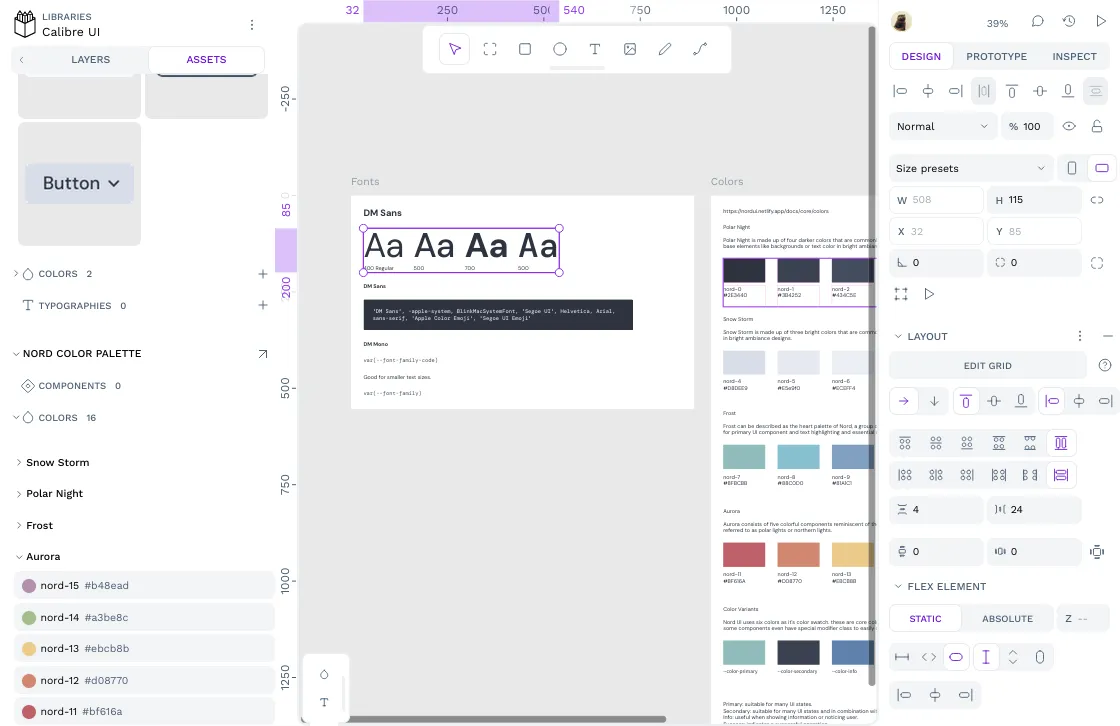This screenshot has height=726, width=1120.
Task: Enable constrain proportions for width and height
Action: point(1097,199)
